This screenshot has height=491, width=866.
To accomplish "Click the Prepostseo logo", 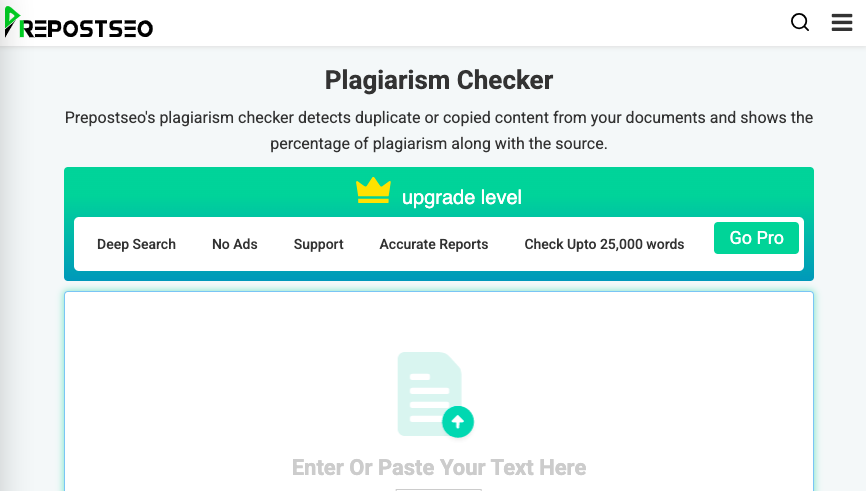I will [x=78, y=24].
